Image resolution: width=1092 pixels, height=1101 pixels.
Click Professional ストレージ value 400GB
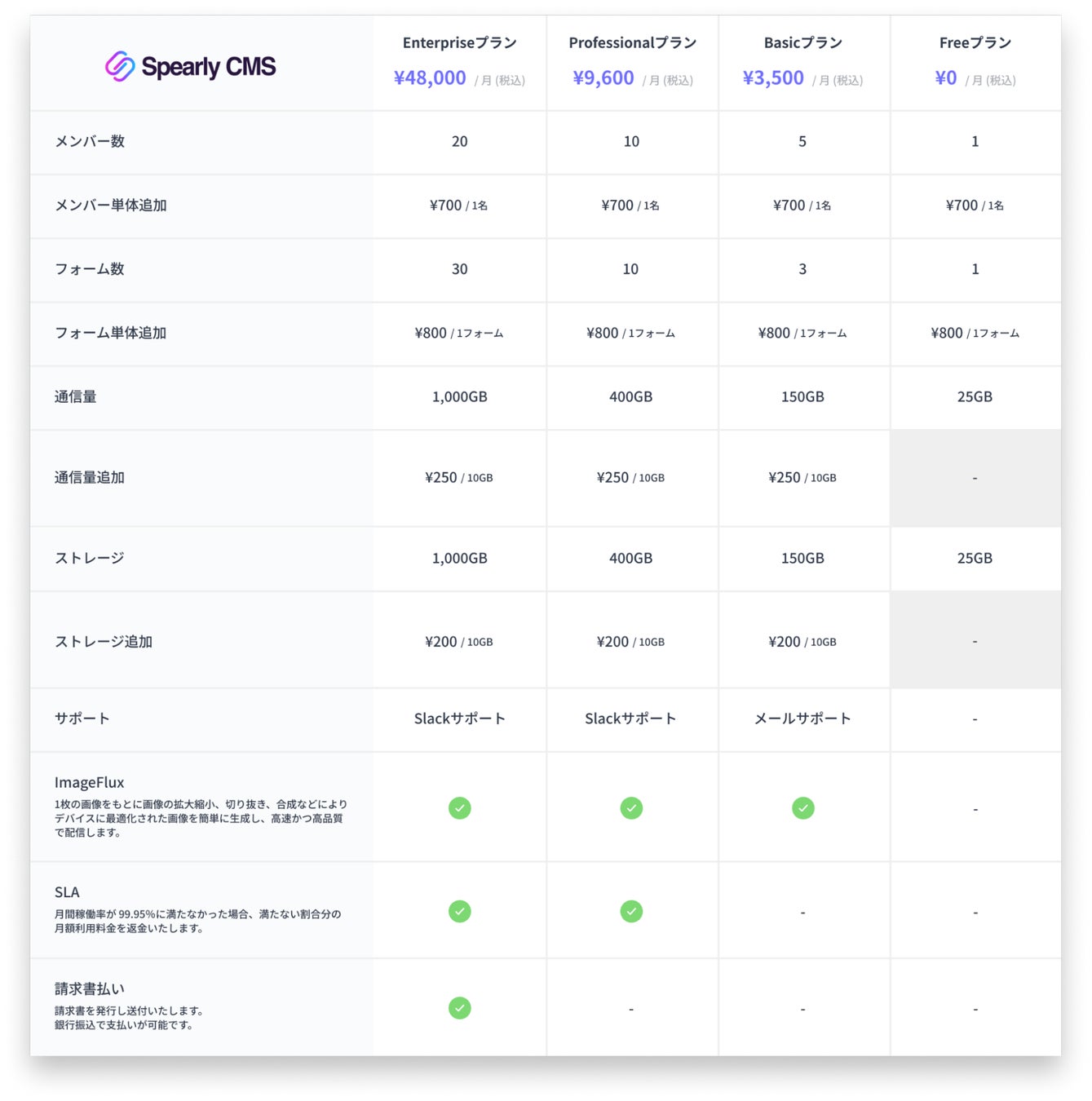point(631,558)
